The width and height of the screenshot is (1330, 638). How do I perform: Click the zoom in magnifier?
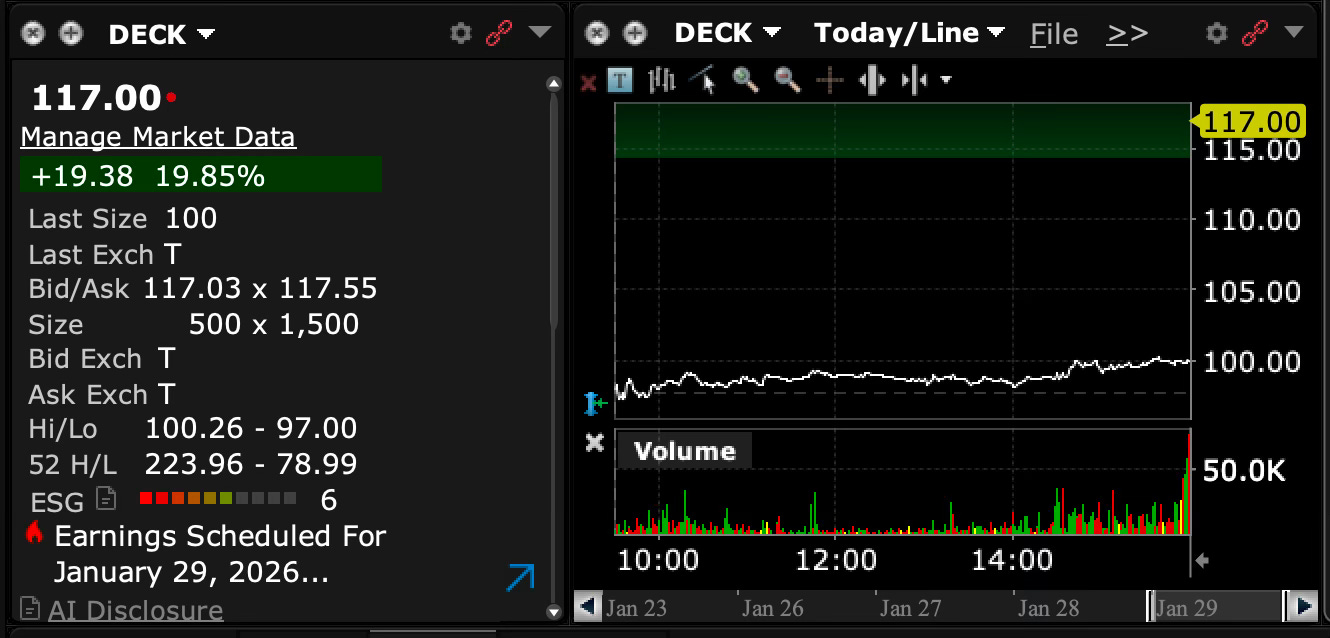coord(745,80)
